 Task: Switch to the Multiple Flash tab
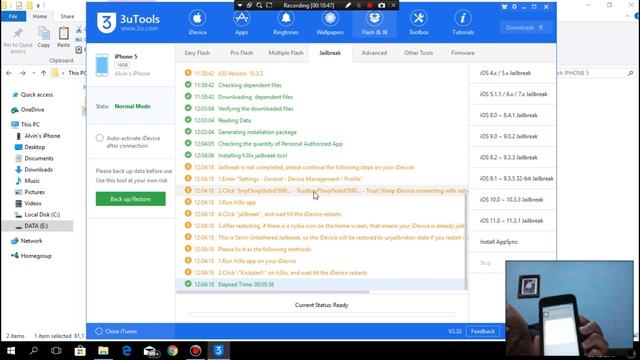(x=286, y=53)
